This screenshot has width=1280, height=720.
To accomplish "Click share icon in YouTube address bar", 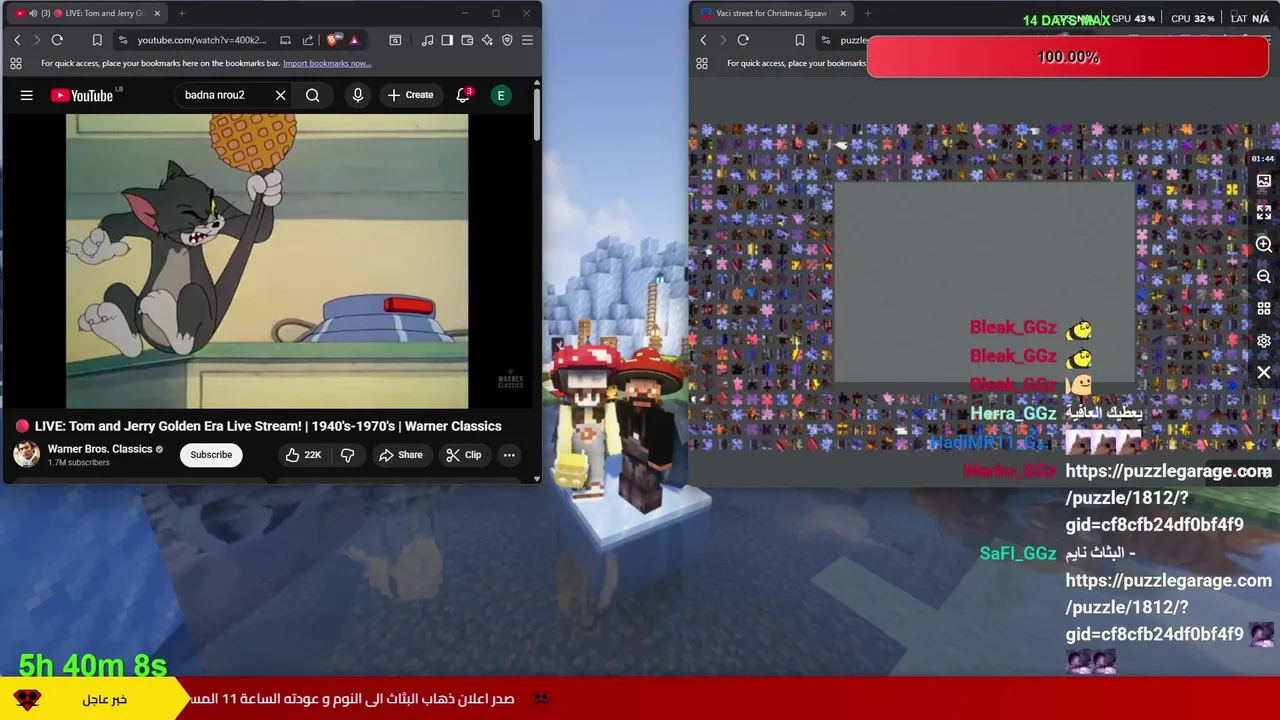I will coord(308,40).
